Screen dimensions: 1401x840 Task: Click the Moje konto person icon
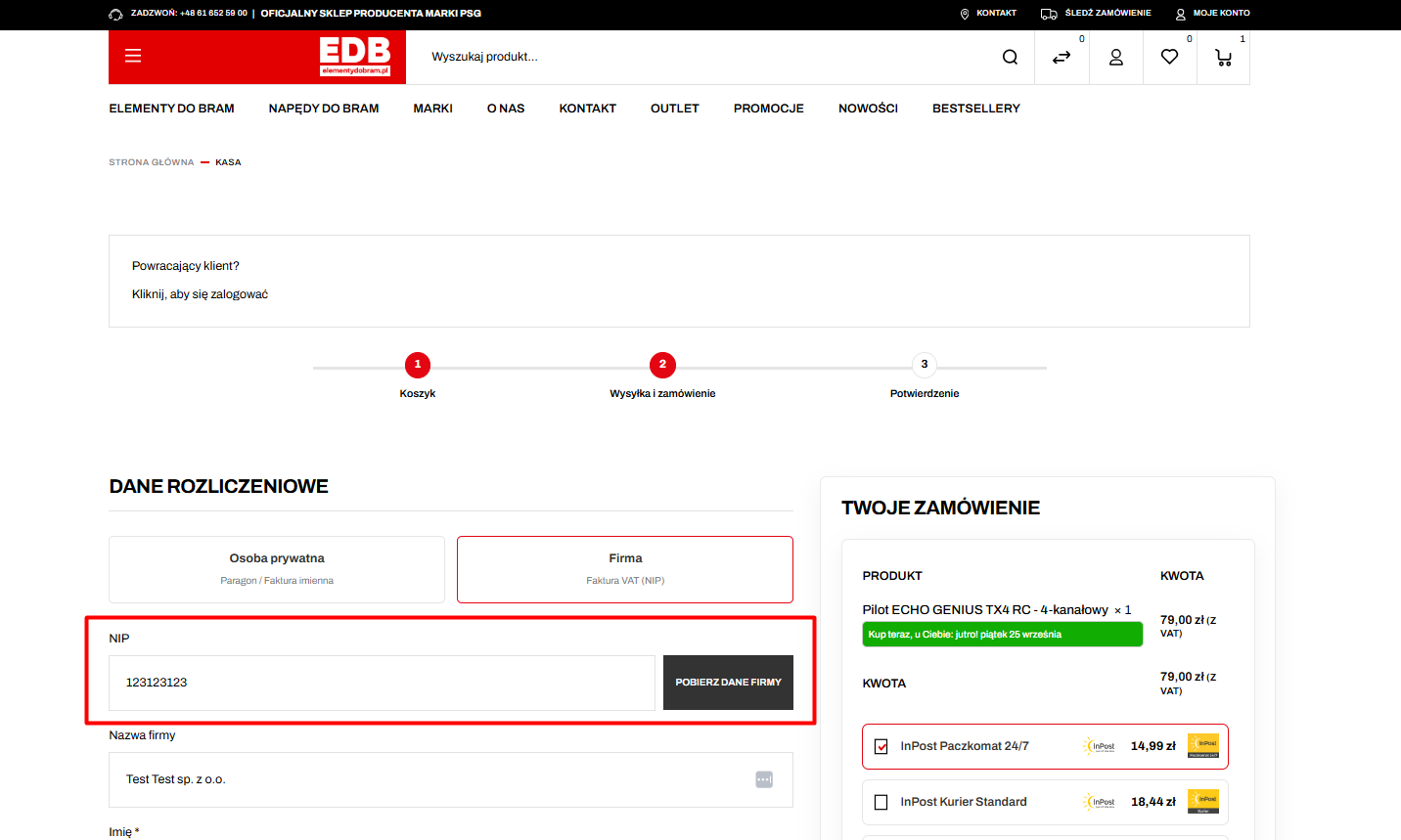1181,14
